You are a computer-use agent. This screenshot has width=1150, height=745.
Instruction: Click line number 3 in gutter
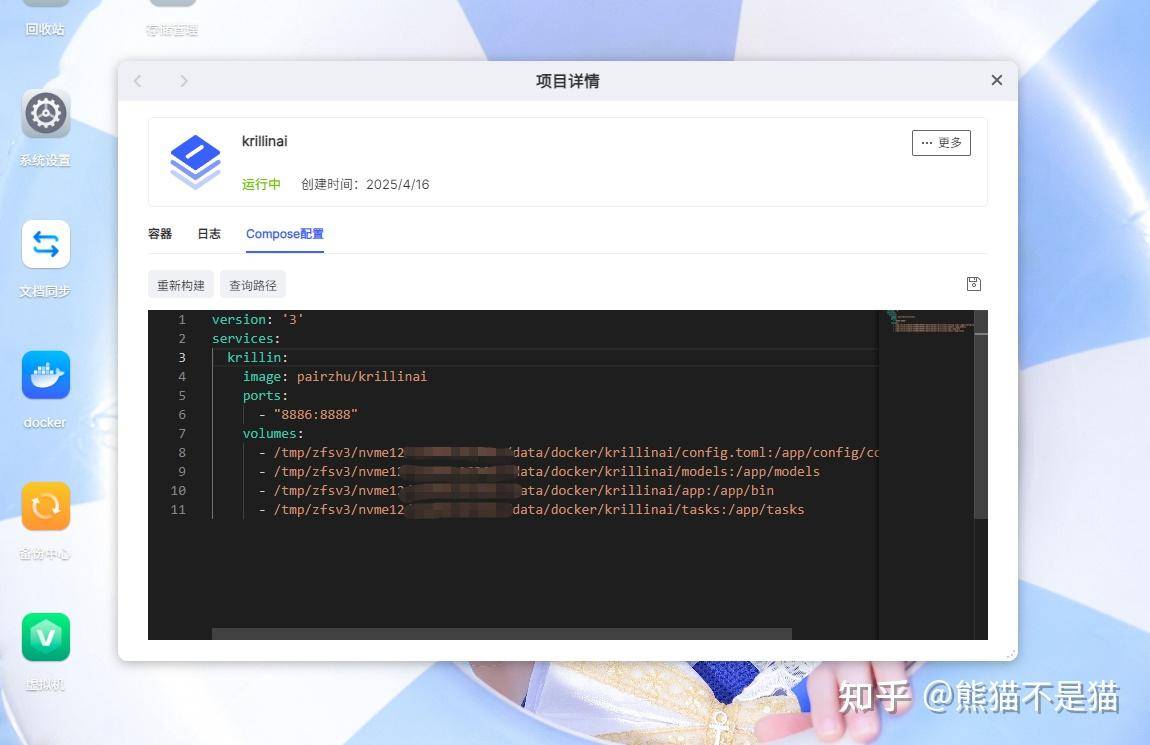coord(182,357)
